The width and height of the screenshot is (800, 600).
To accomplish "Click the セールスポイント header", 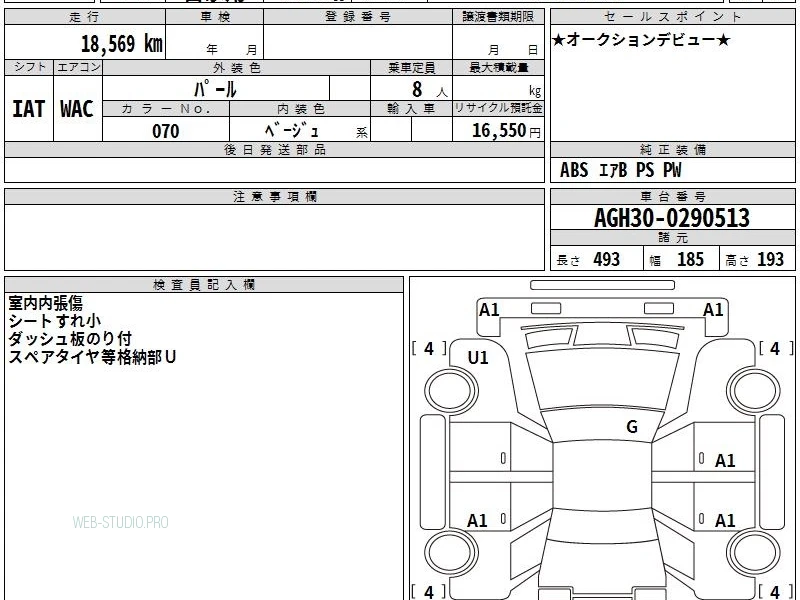I will (x=672, y=17).
